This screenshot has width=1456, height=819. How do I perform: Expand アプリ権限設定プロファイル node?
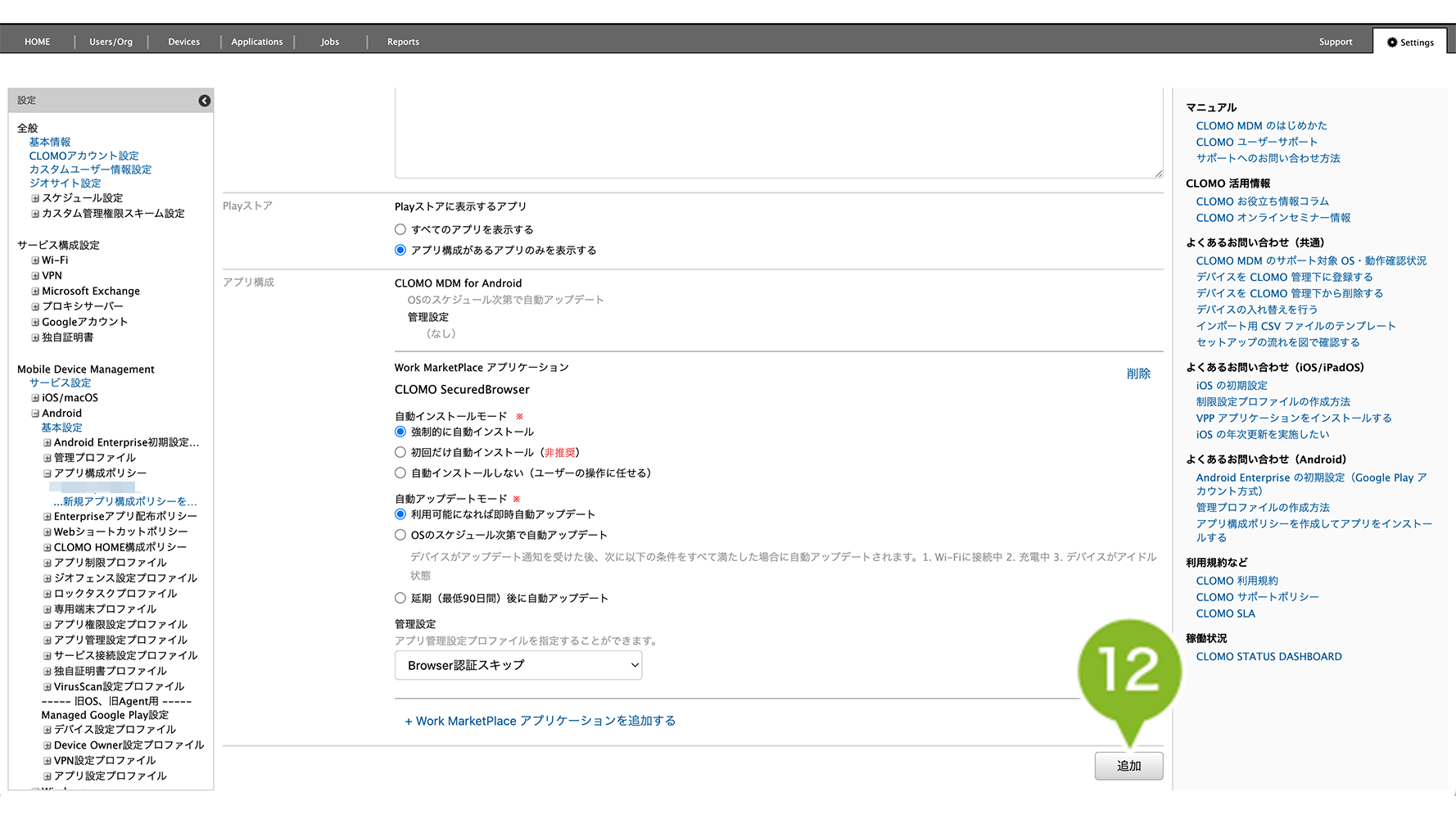47,625
